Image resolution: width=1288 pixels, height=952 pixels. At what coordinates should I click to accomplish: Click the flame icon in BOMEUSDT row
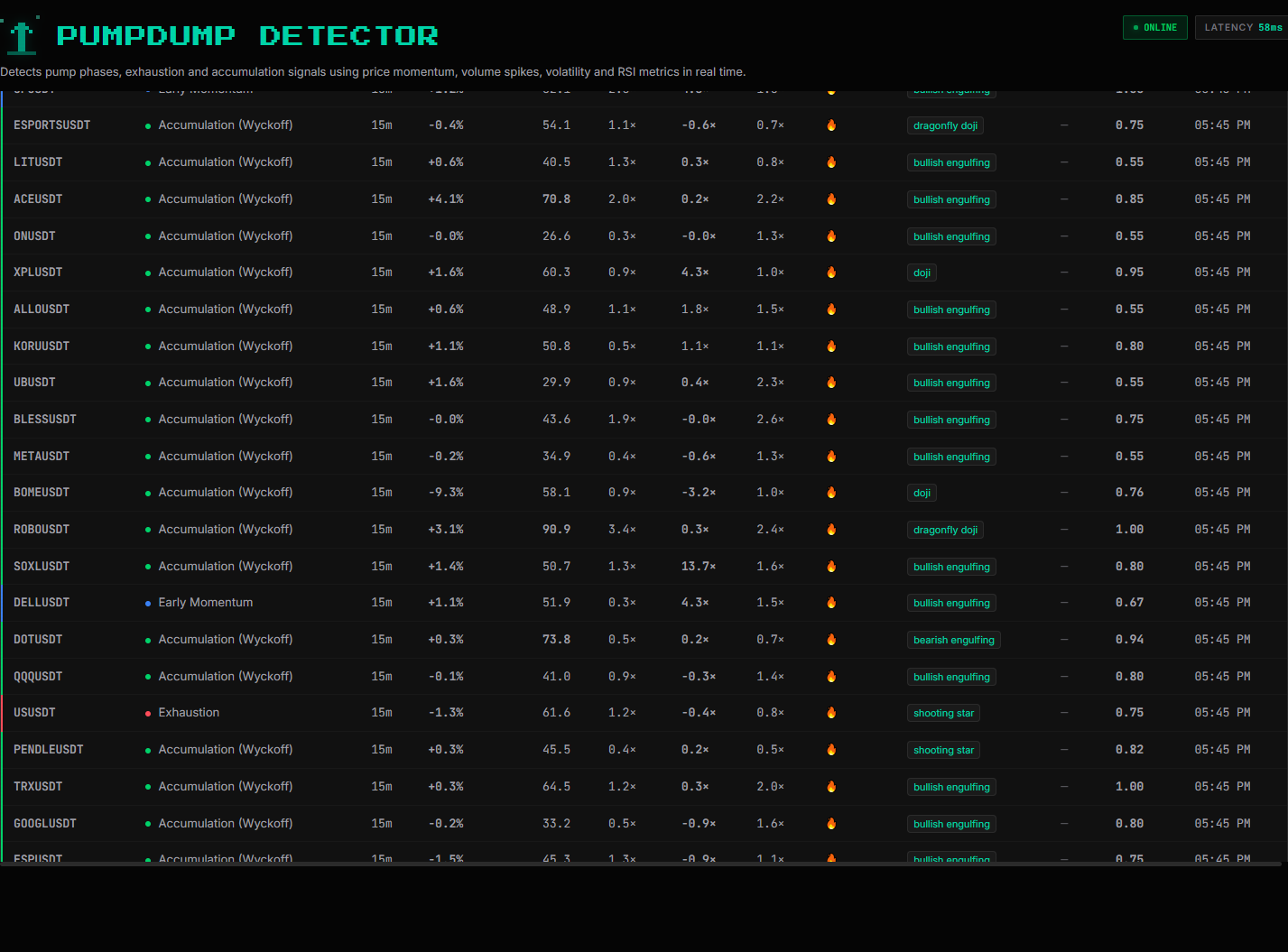click(x=831, y=493)
